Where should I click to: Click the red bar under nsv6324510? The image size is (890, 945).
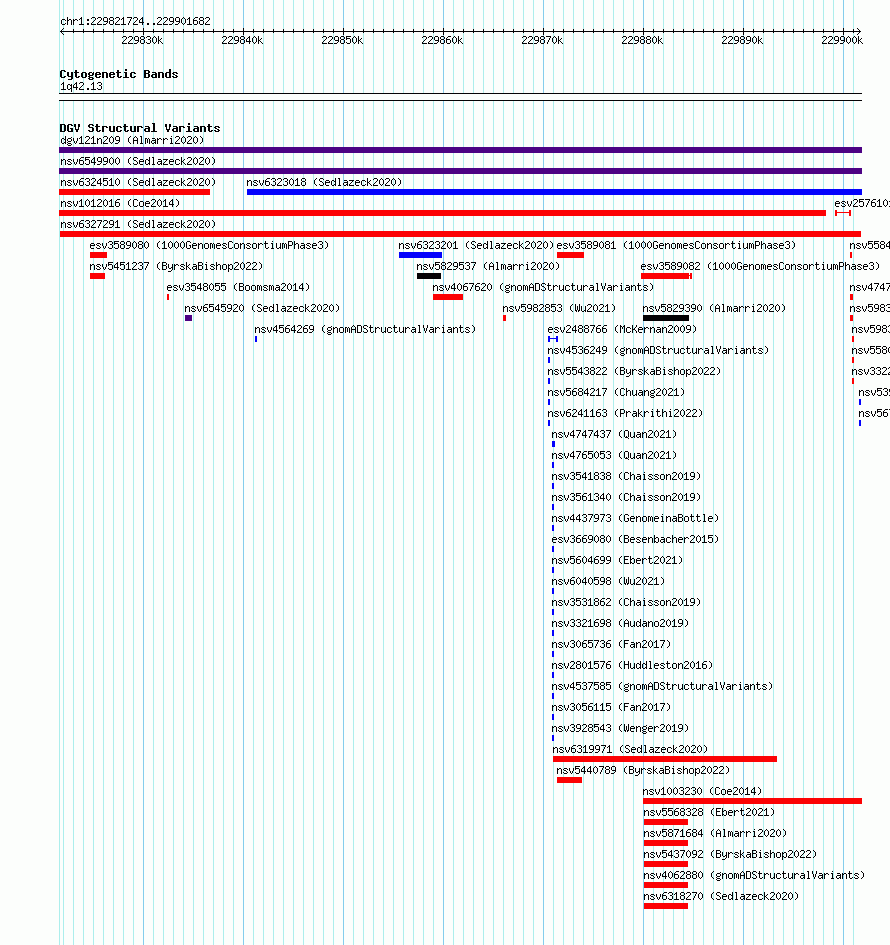tap(134, 192)
